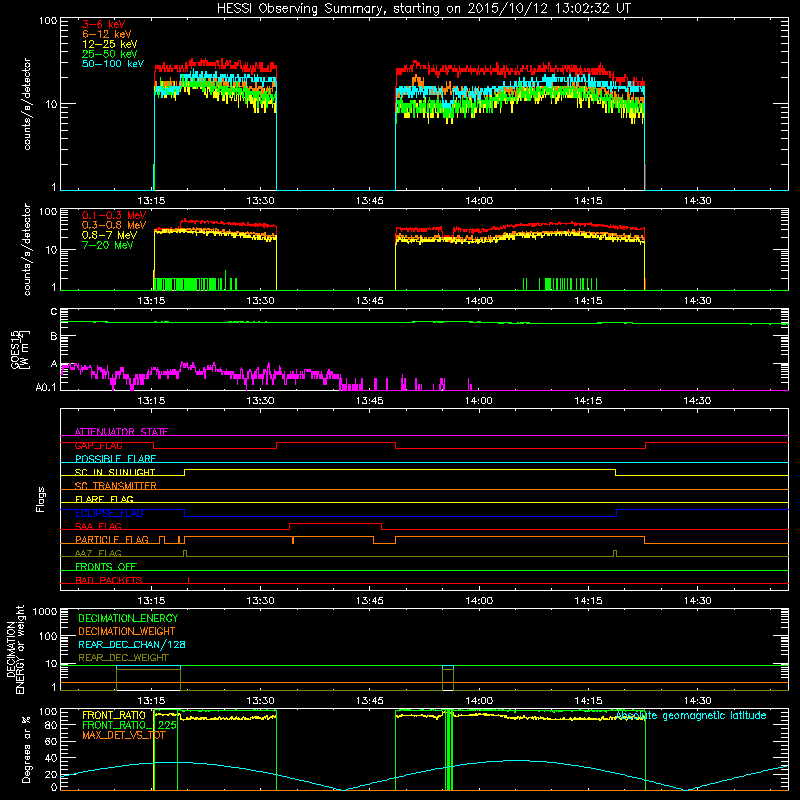Select the 3-6 keV legend label
Viewport: 800px width, 800px height.
(104, 24)
